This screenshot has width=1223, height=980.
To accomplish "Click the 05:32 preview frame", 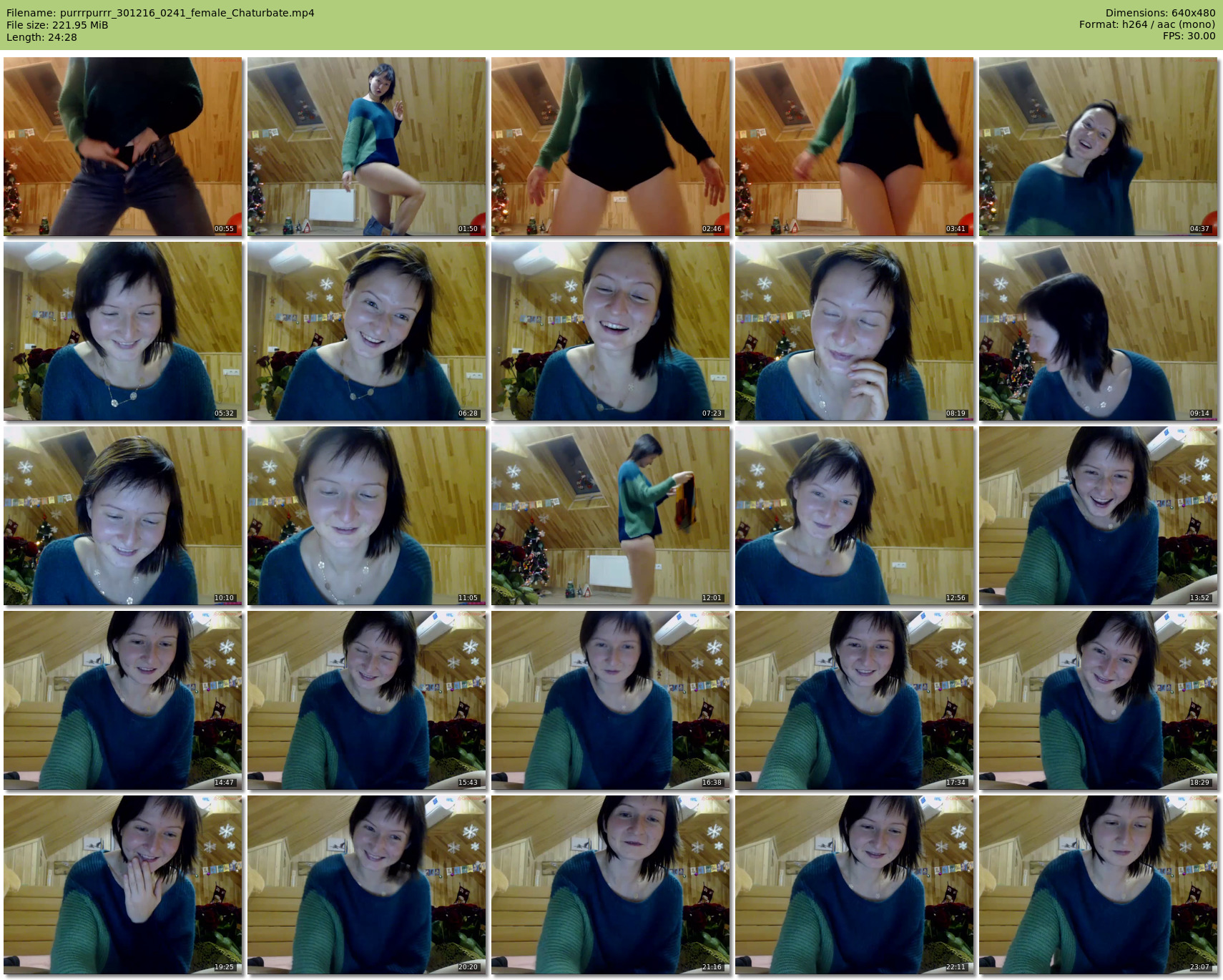I will point(123,331).
